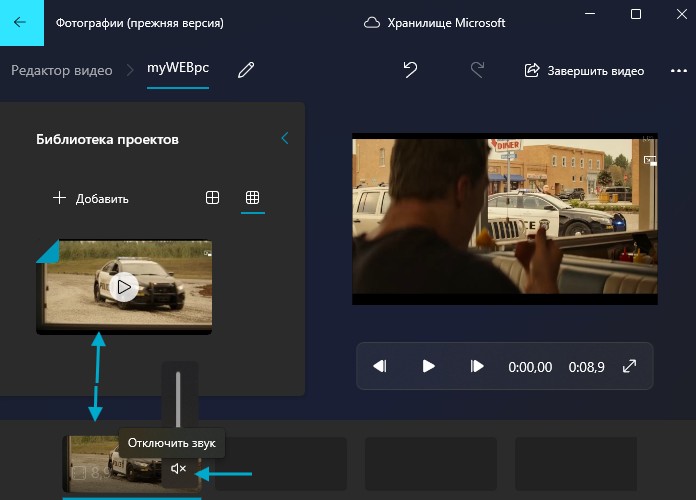Screen dimensions: 696x500
Task: Collapse the Библиотека проектов panel
Action: (285, 138)
